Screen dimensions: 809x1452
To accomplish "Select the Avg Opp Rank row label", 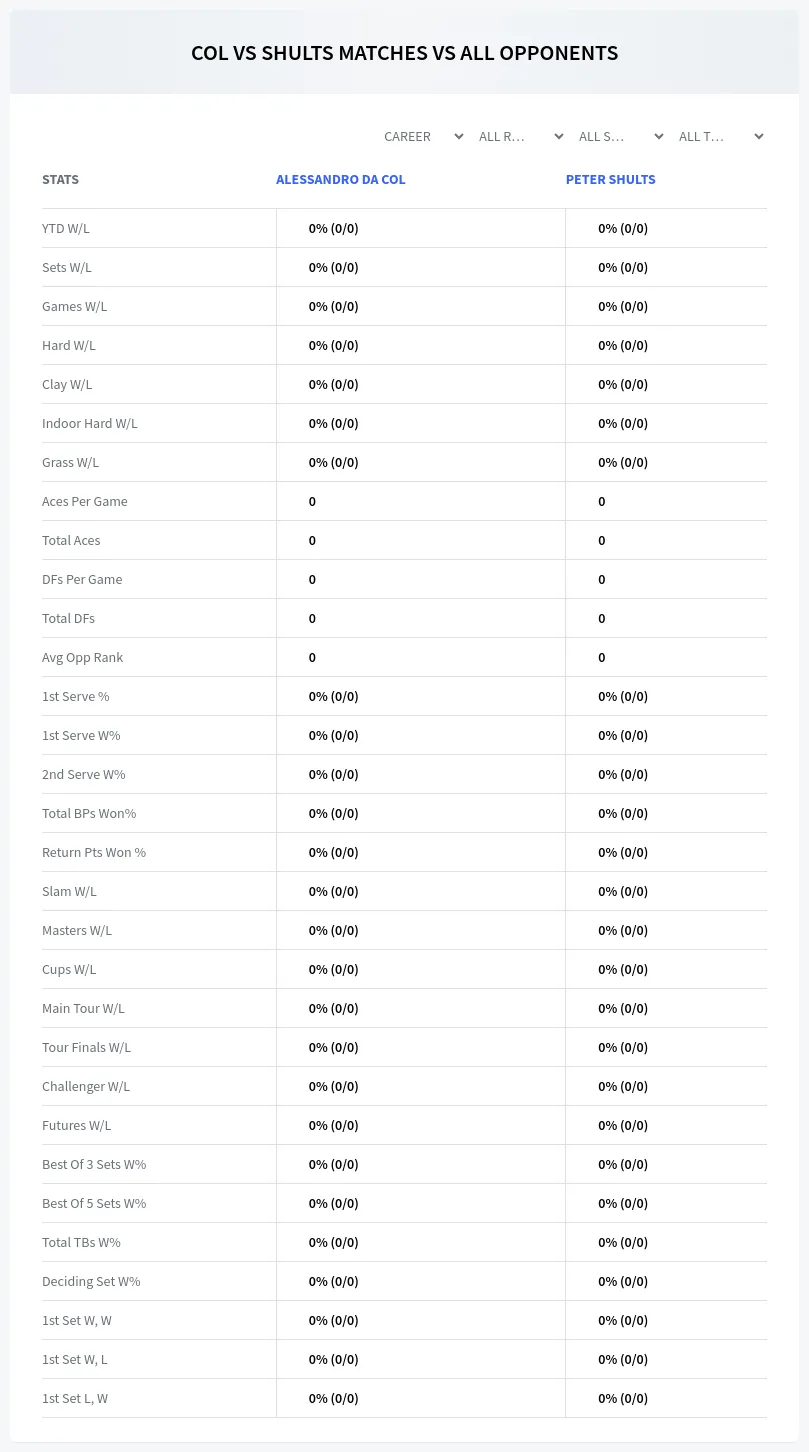I will 83,657.
